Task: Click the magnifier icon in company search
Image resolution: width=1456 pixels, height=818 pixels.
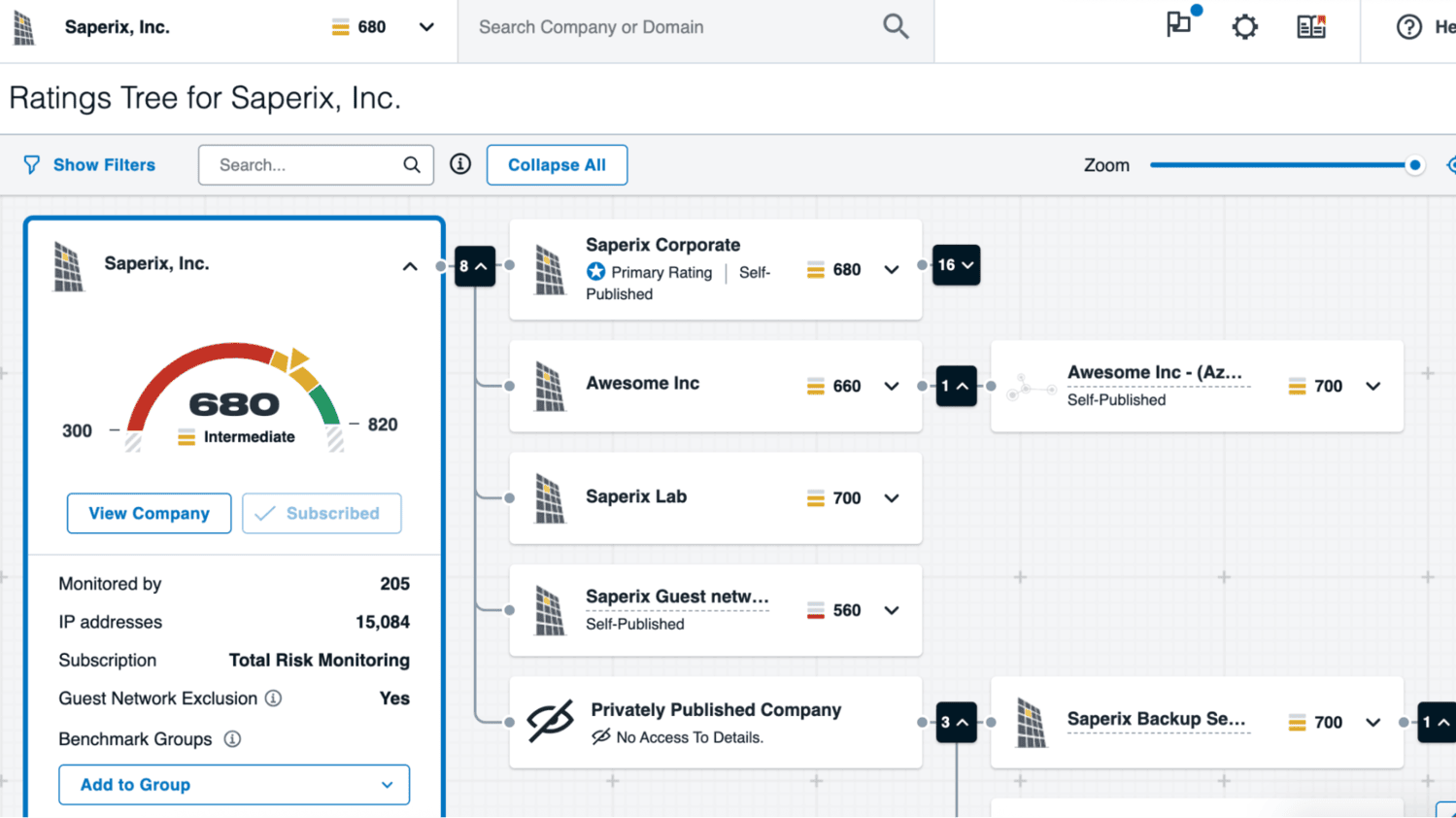Action: (896, 27)
